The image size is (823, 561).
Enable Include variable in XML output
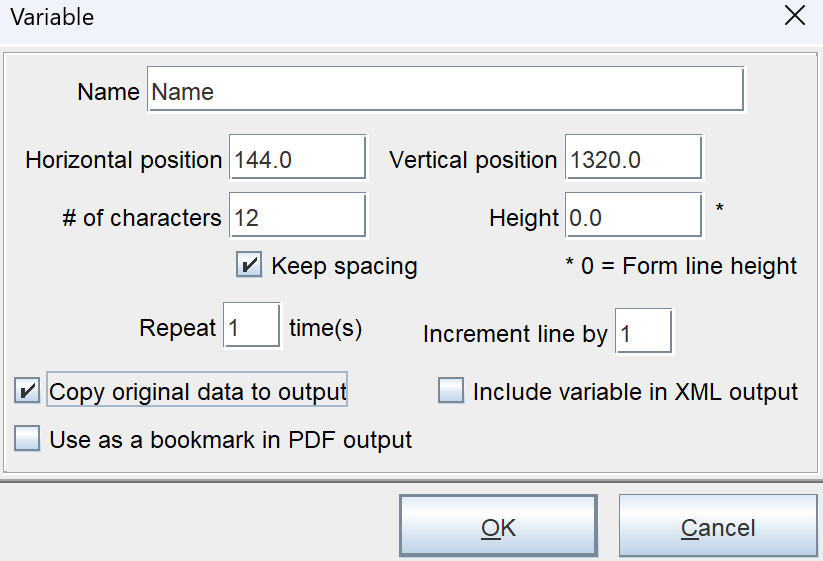[451, 392]
